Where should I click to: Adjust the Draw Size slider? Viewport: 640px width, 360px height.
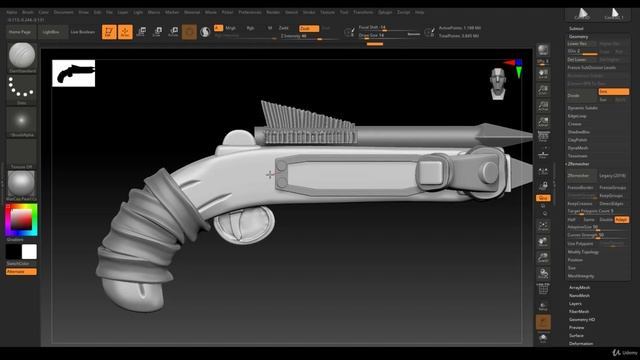(389, 36)
